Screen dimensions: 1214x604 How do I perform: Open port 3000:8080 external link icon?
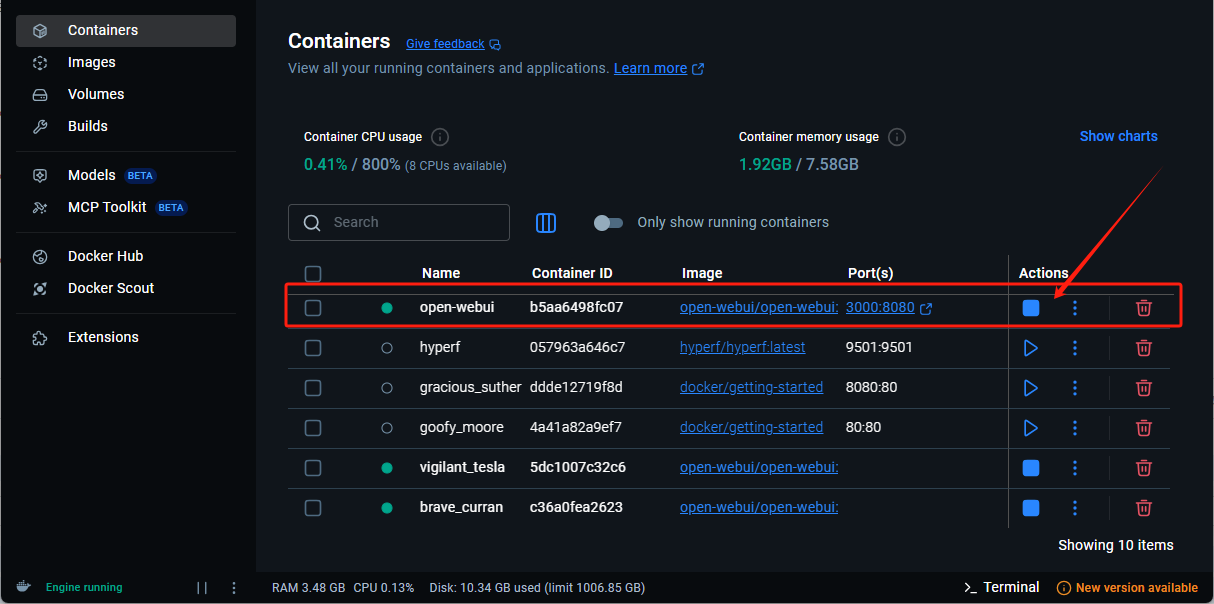point(926,309)
